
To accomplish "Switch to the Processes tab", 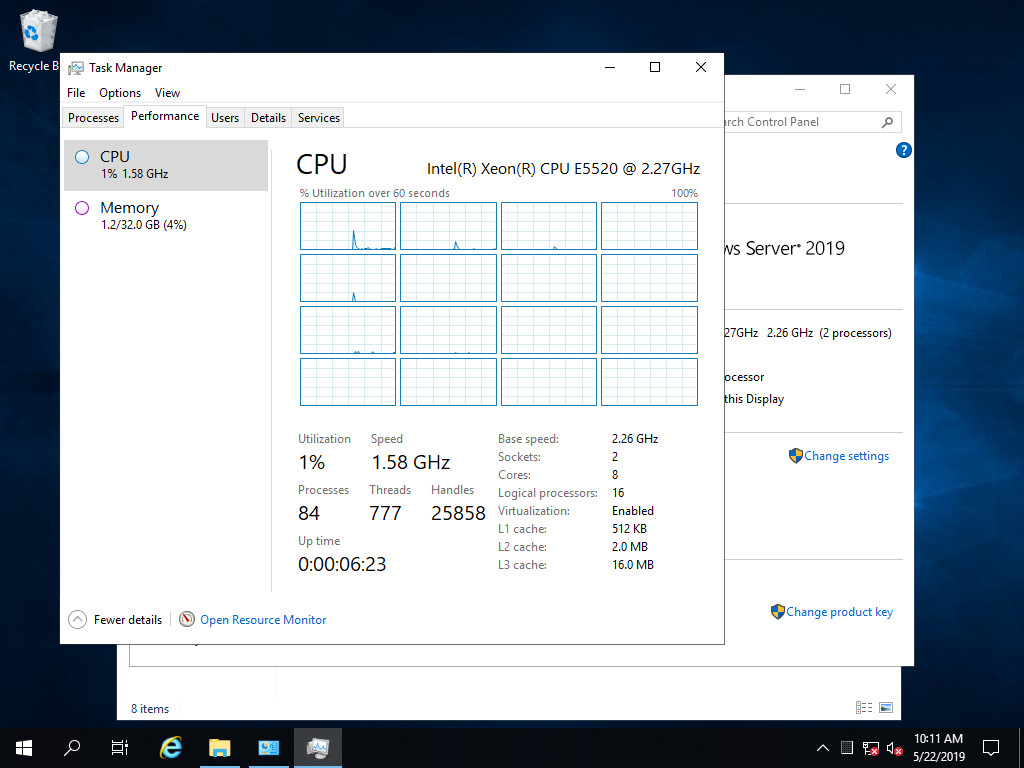I will (x=93, y=118).
